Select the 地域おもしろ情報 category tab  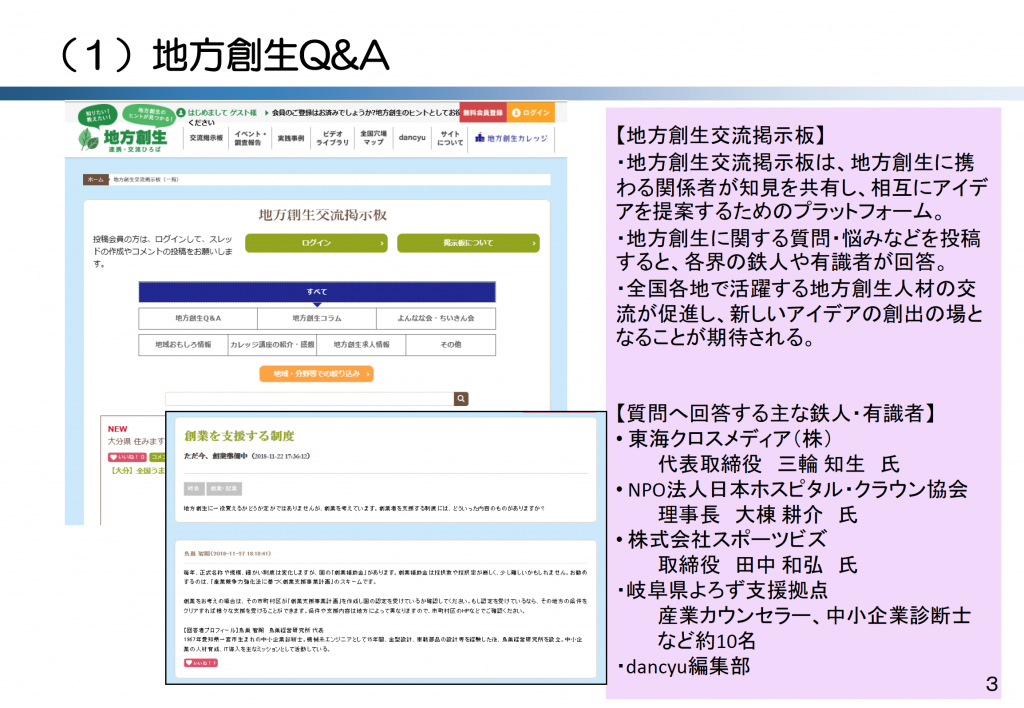click(183, 344)
